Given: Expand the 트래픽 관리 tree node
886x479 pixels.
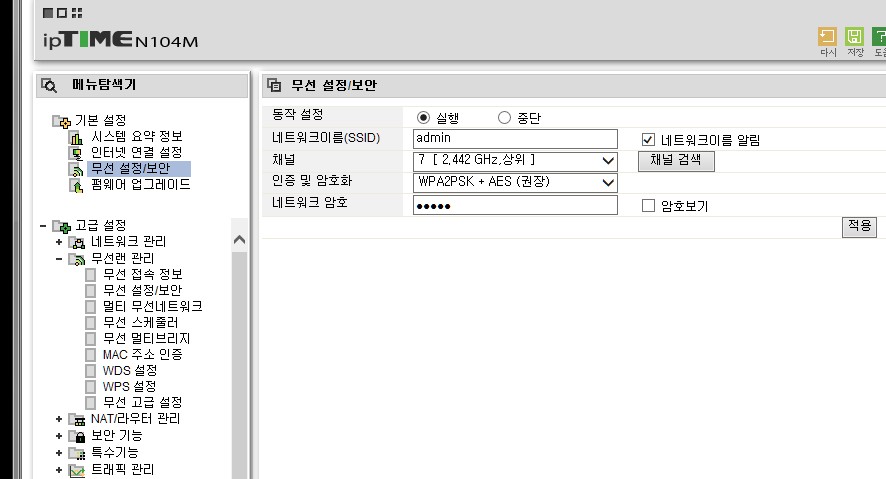Looking at the screenshot, I should coord(59,470).
